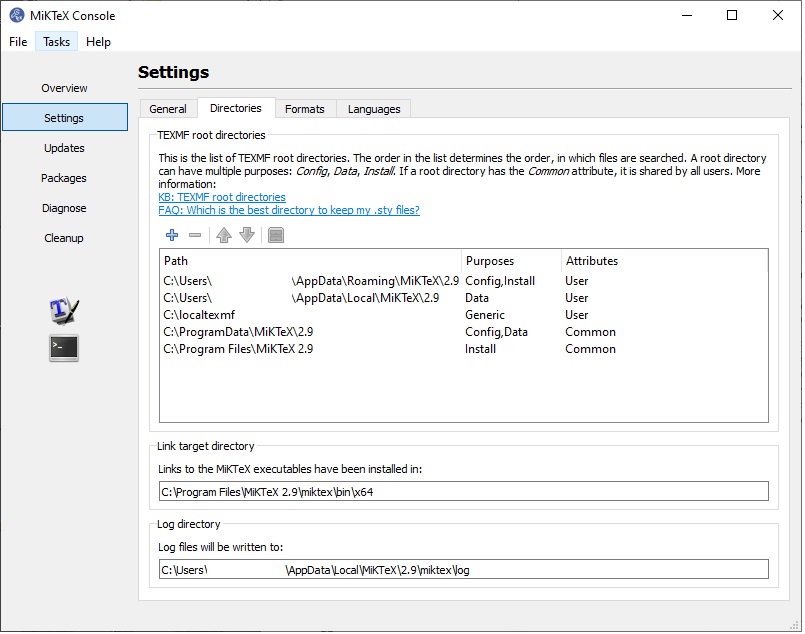Select the C:\ProgramData\MiKTeX\2.9 row

click(464, 332)
